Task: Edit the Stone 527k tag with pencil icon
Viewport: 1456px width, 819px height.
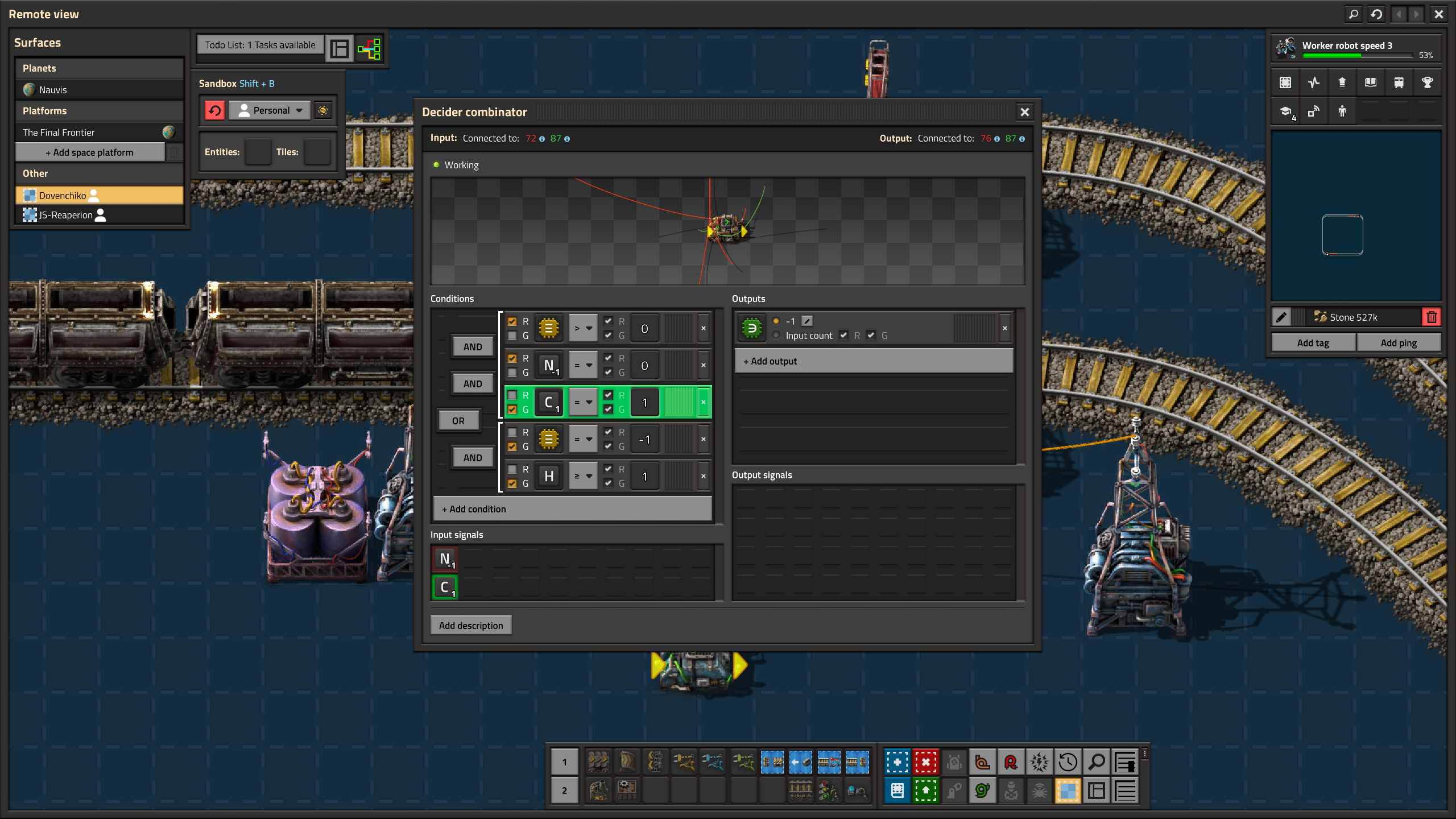Action: pos(1281,317)
